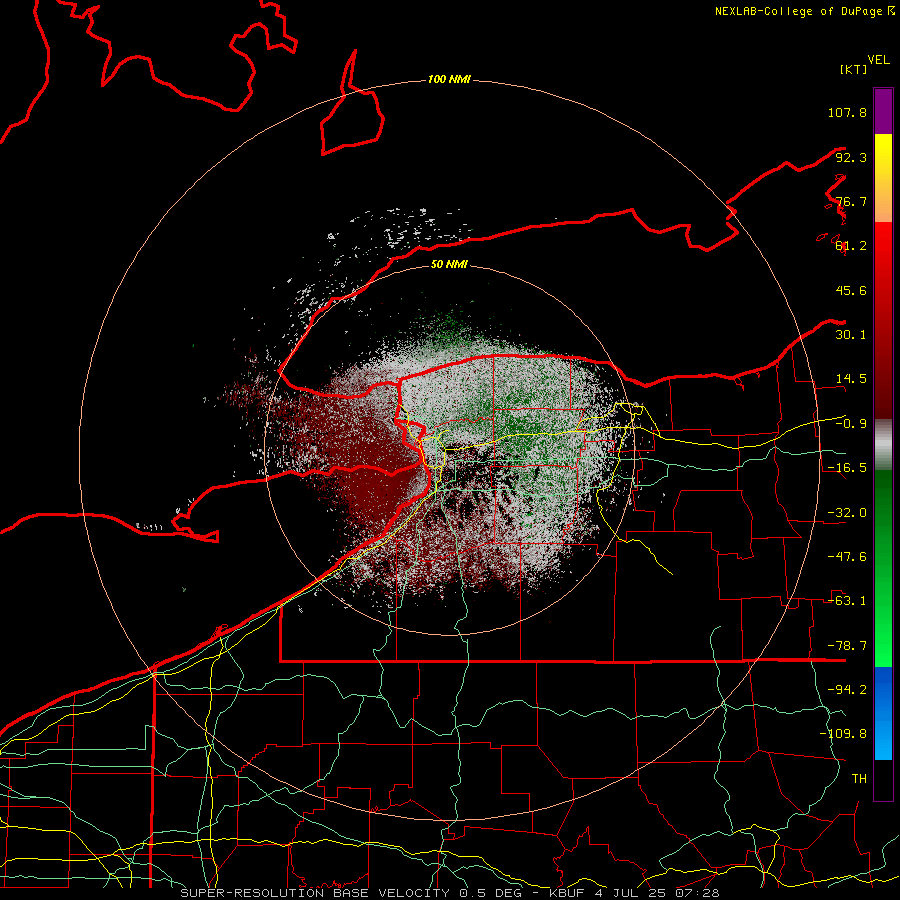Click the 50 NMI range ring label
Screen dimensions: 900x900
pos(449,264)
